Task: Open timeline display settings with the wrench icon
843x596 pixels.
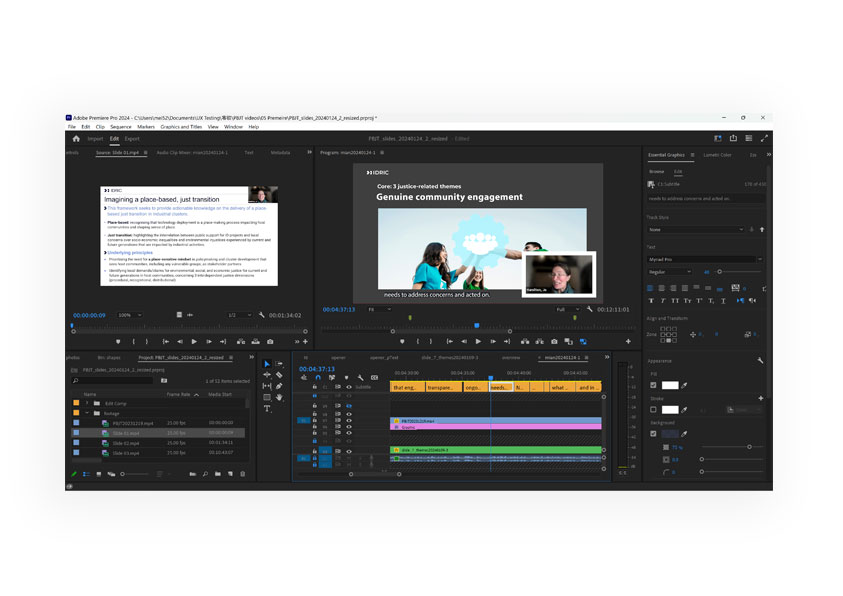Action: (x=360, y=378)
